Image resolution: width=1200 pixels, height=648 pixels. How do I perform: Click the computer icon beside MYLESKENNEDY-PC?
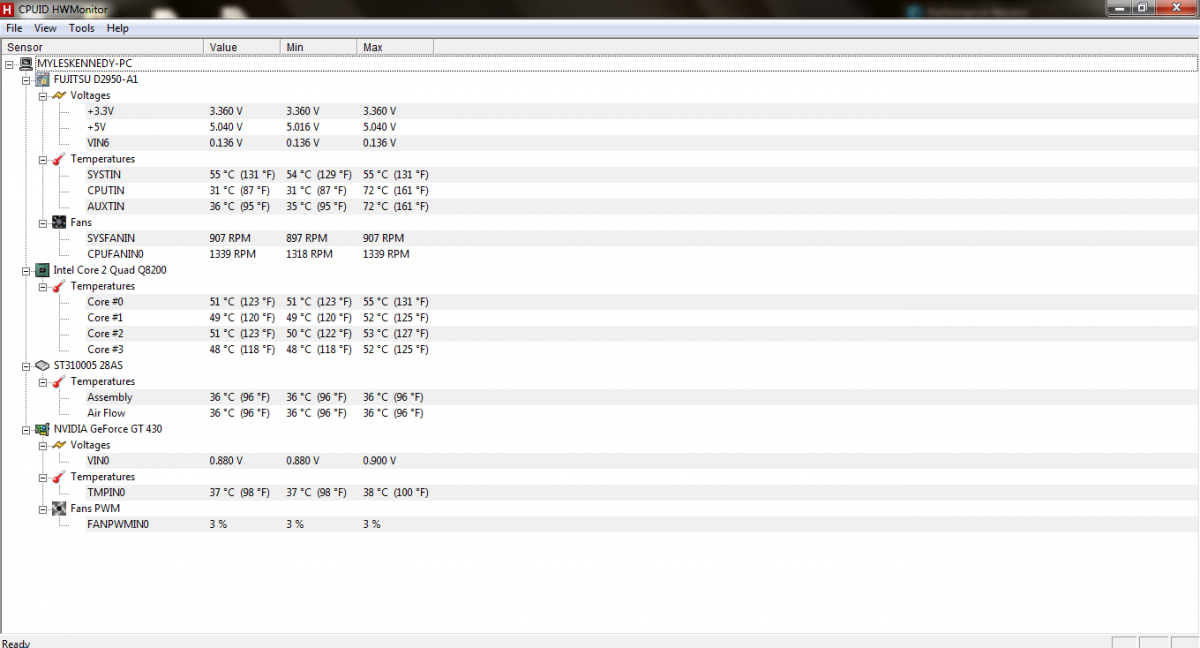click(x=25, y=63)
